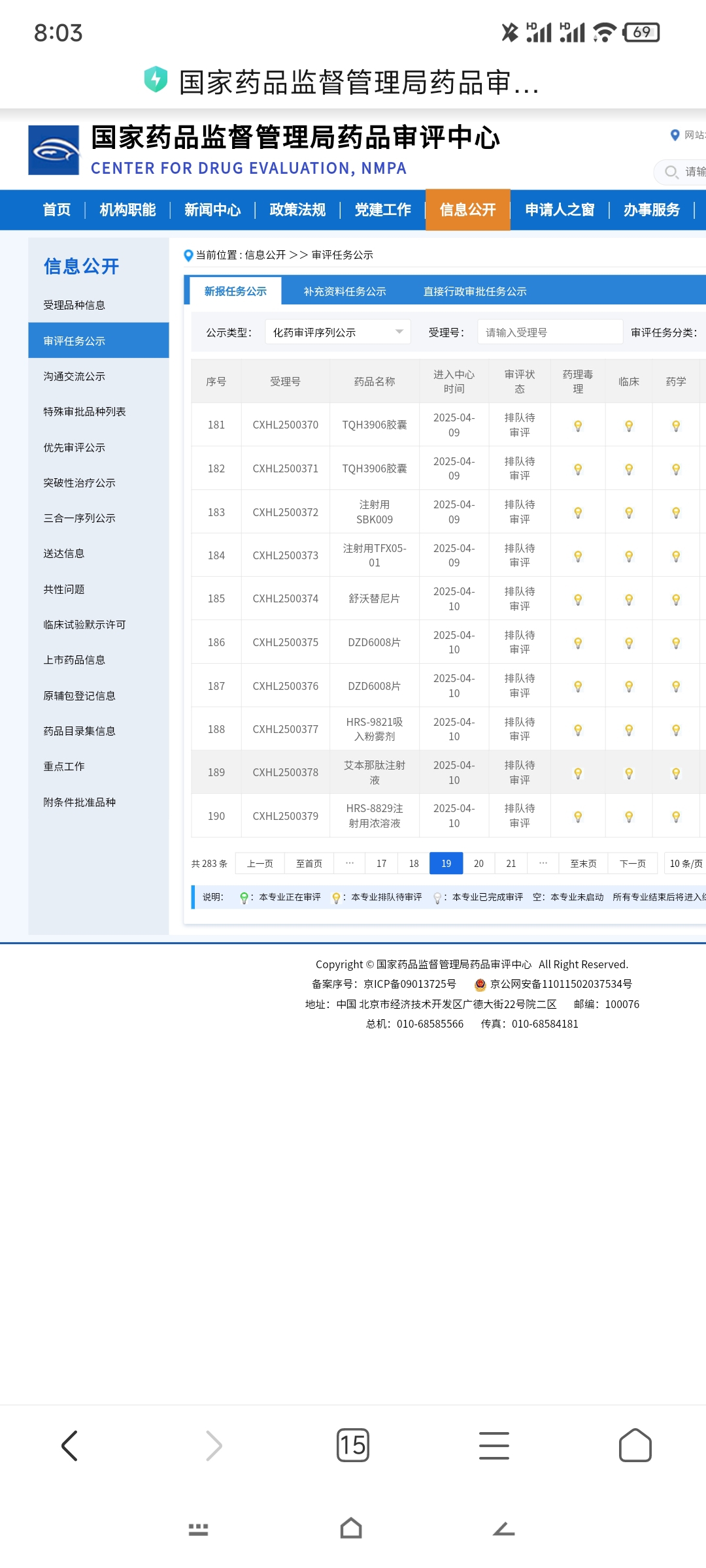Open 机构职能 navigation menu
The image size is (706, 1568).
[x=127, y=210]
